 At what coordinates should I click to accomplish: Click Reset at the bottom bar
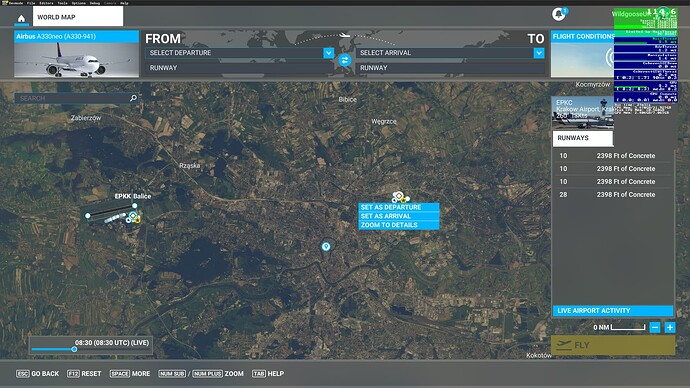[84, 373]
